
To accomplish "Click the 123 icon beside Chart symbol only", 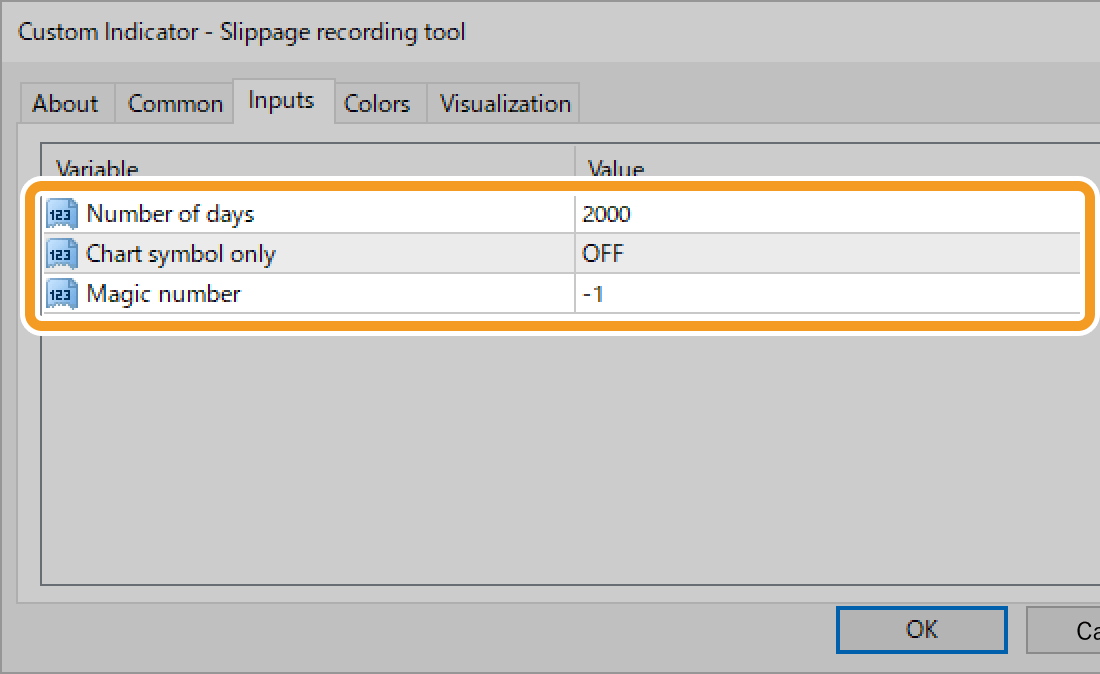I will point(62,253).
